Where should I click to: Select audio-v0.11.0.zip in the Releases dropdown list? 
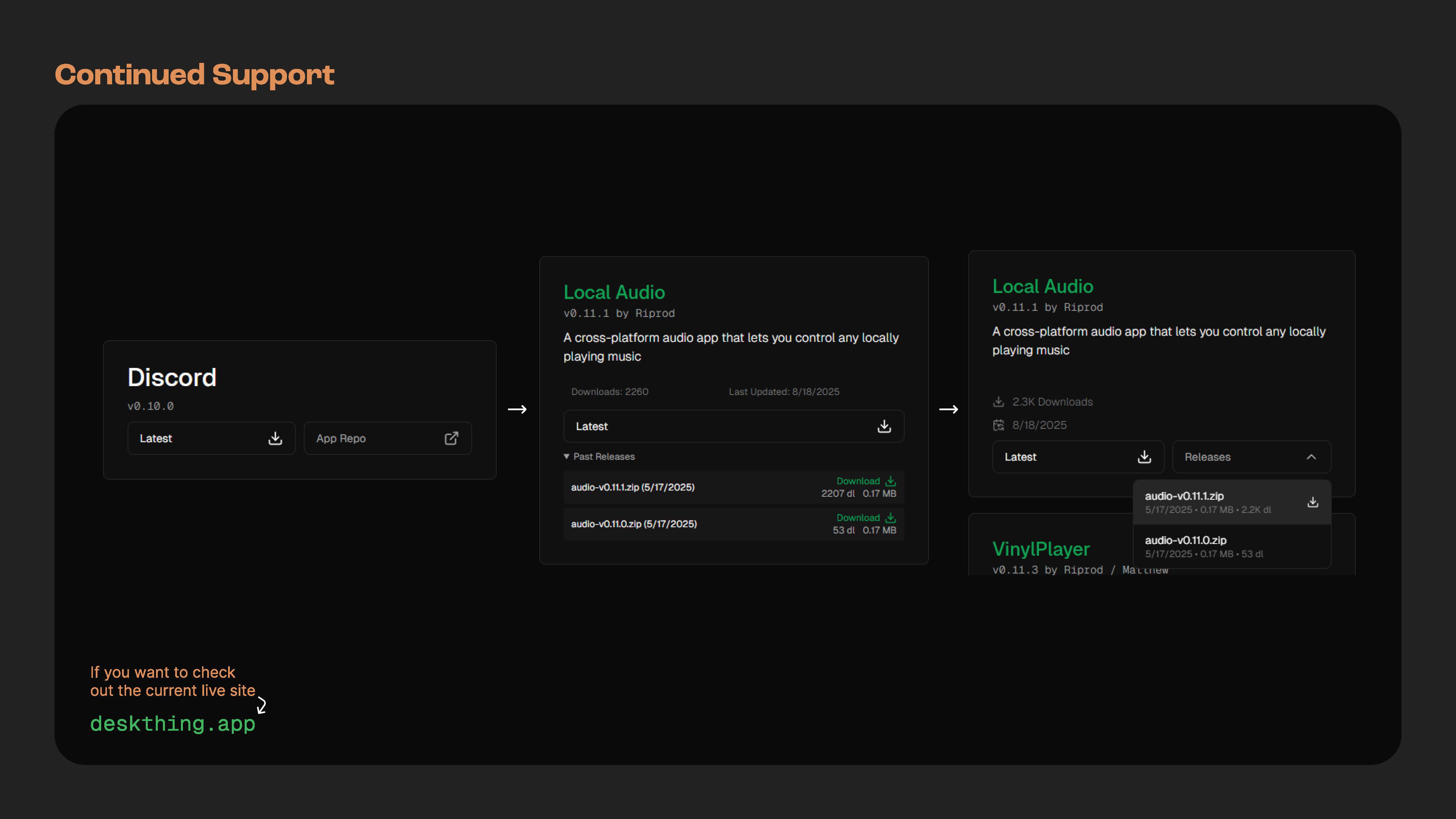[x=1186, y=540]
